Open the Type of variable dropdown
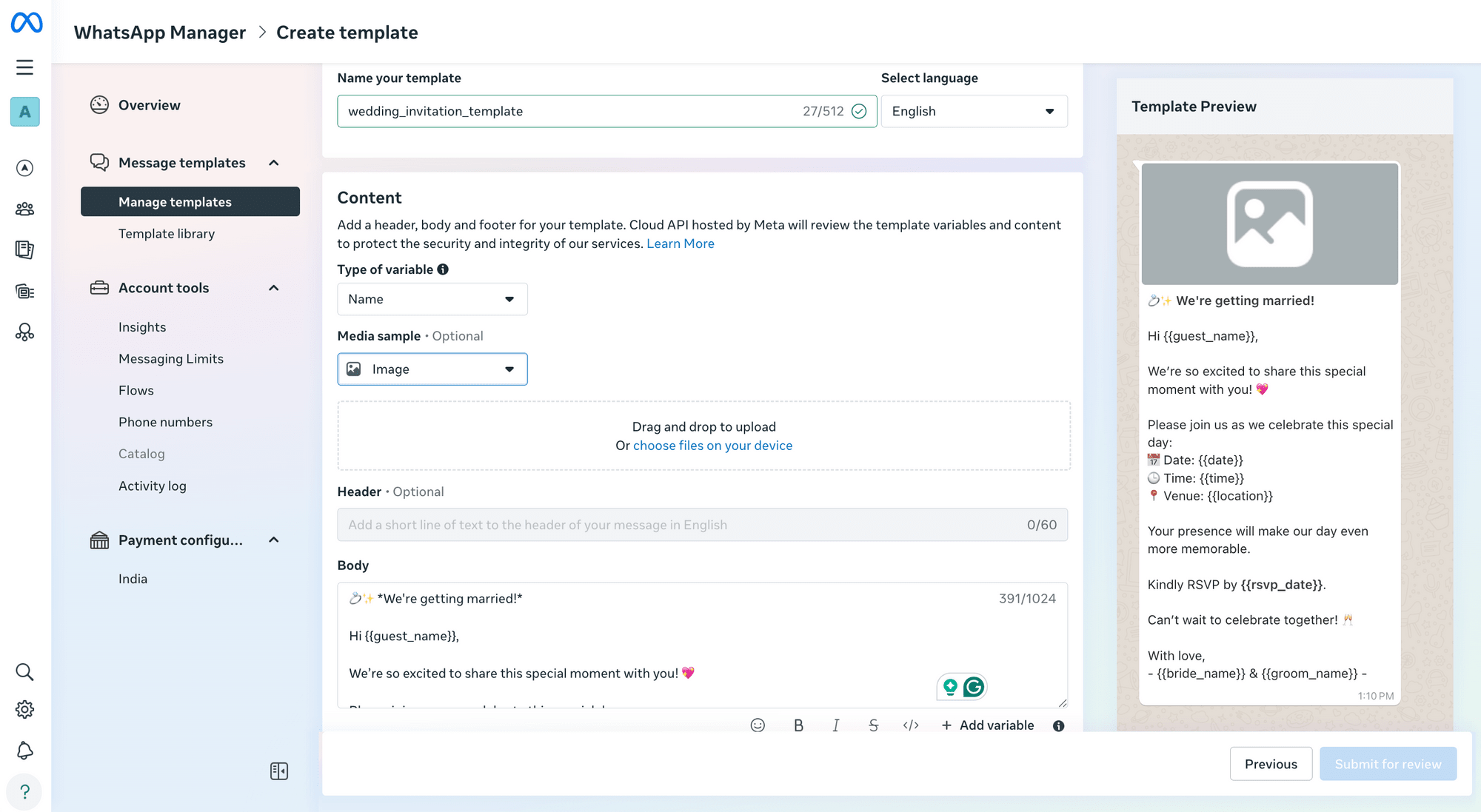 click(432, 299)
